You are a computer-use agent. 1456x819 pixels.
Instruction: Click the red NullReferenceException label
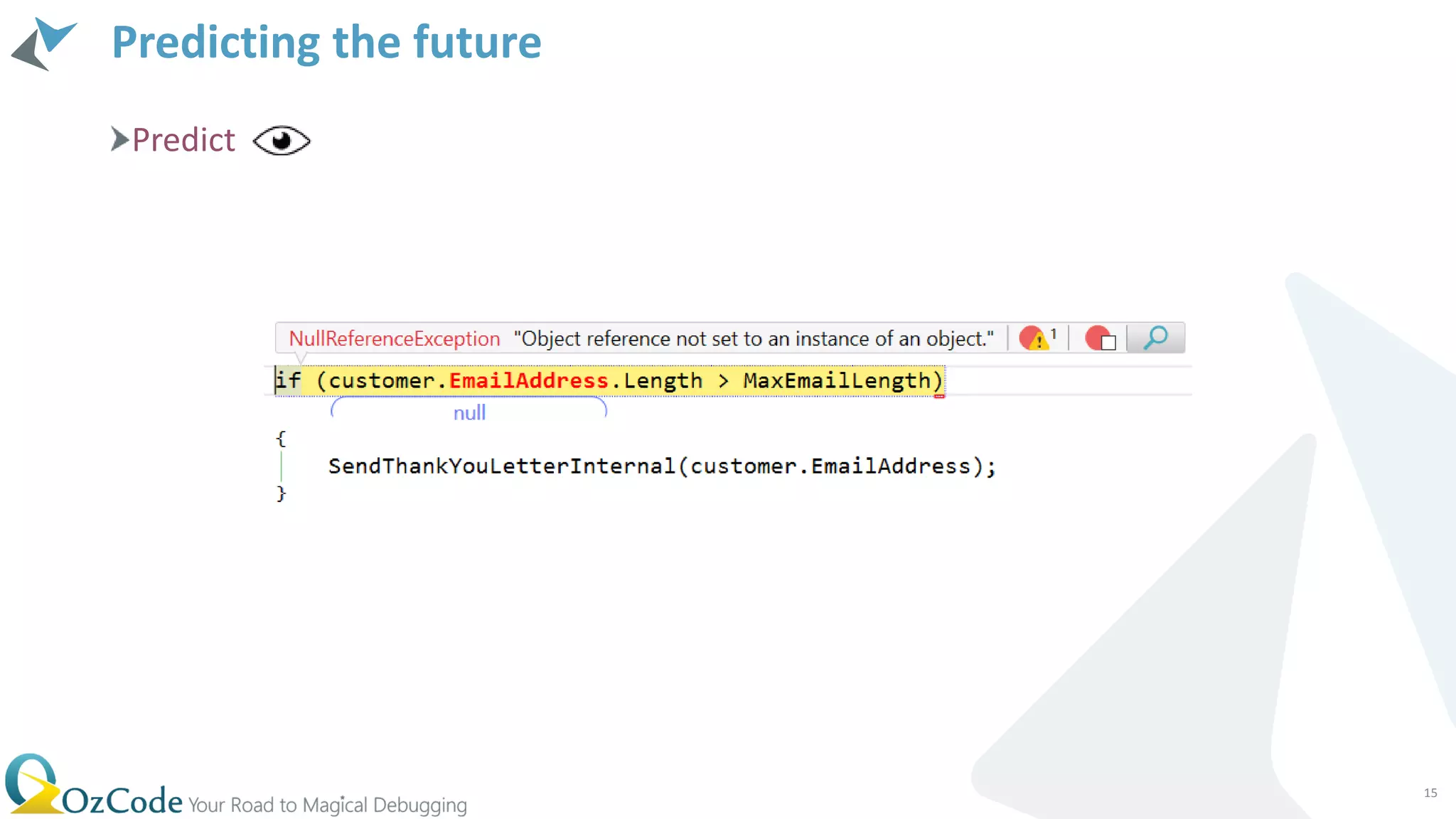point(394,339)
